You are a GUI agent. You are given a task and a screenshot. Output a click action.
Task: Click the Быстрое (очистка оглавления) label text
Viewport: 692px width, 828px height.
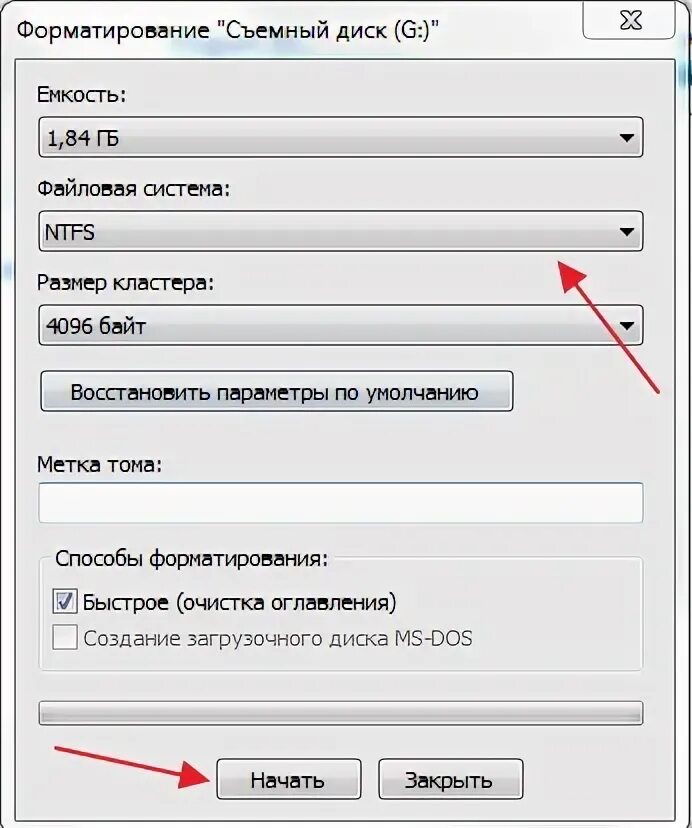pos(239,602)
